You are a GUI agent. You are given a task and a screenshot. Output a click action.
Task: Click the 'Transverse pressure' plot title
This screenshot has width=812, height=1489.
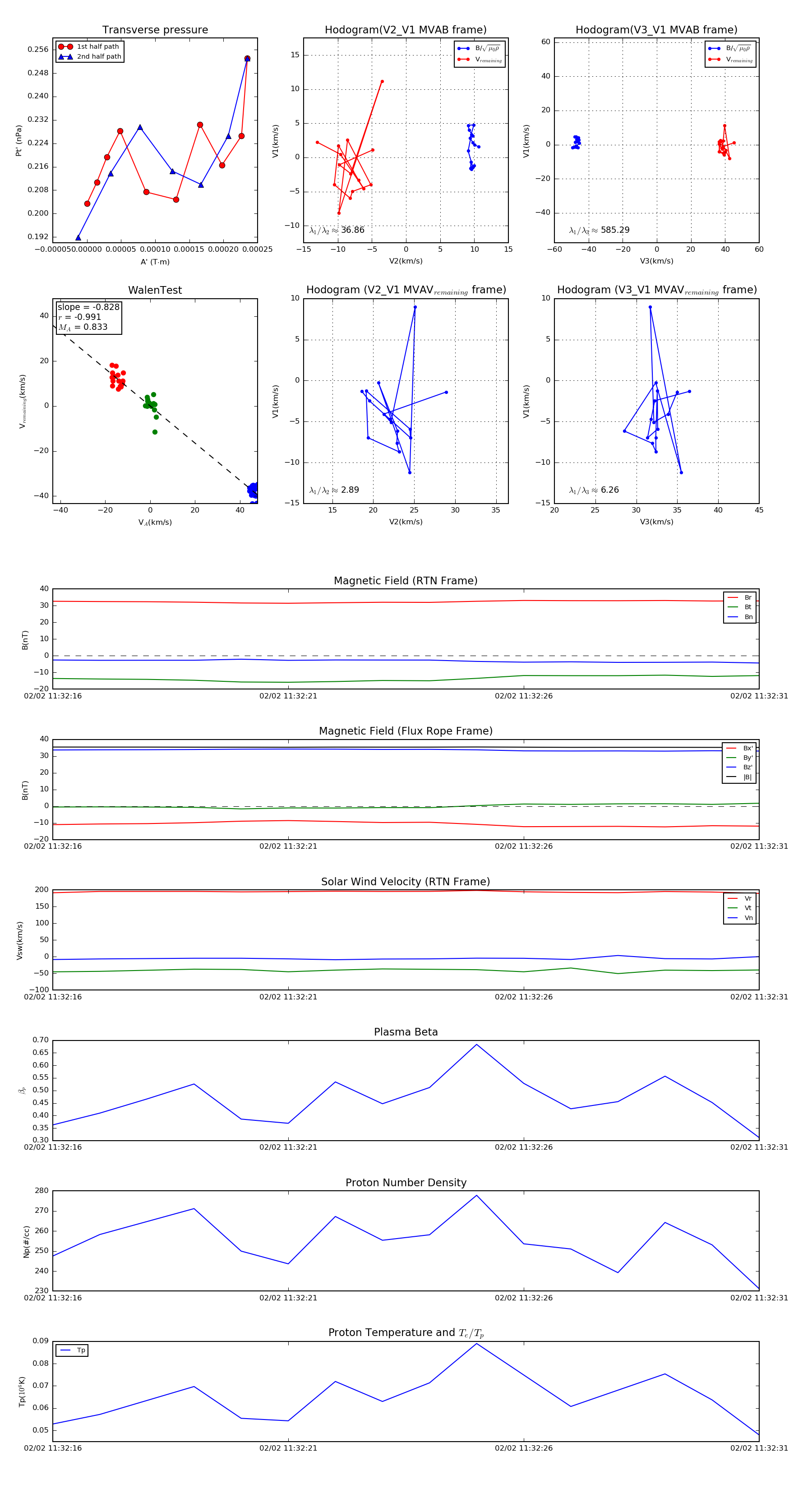(x=155, y=30)
